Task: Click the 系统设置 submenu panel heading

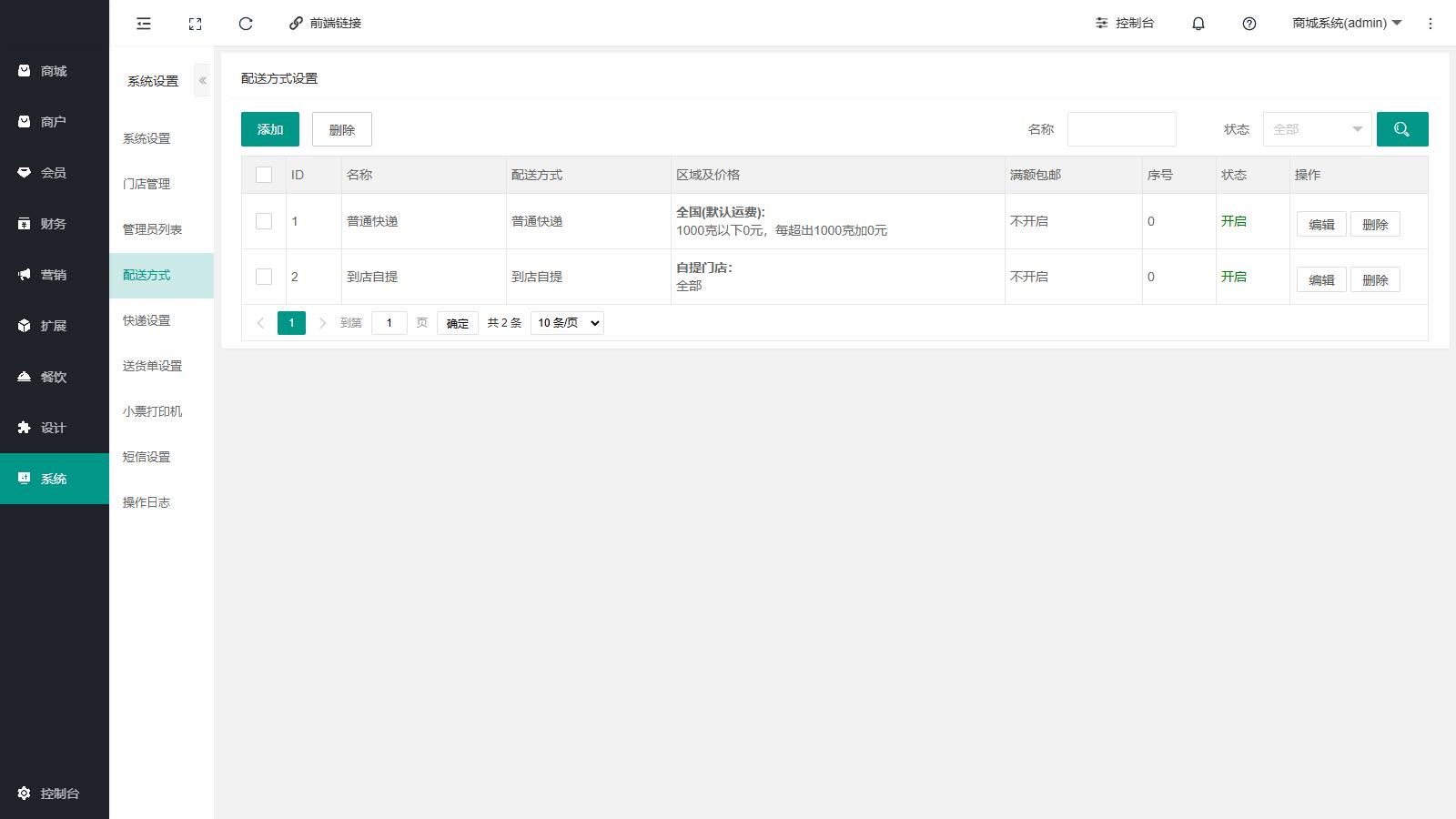Action: [x=153, y=81]
